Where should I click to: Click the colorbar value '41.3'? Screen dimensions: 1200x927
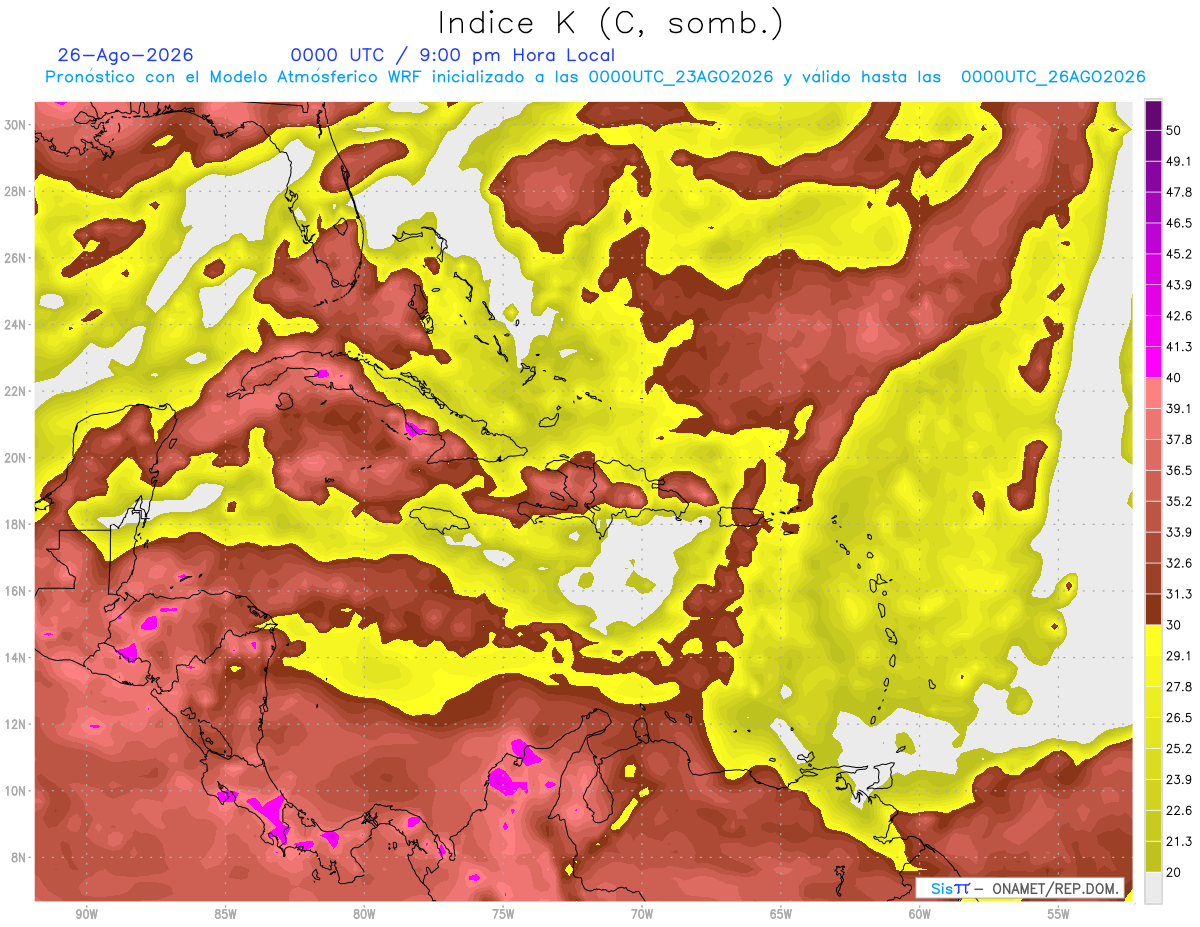tap(1179, 347)
